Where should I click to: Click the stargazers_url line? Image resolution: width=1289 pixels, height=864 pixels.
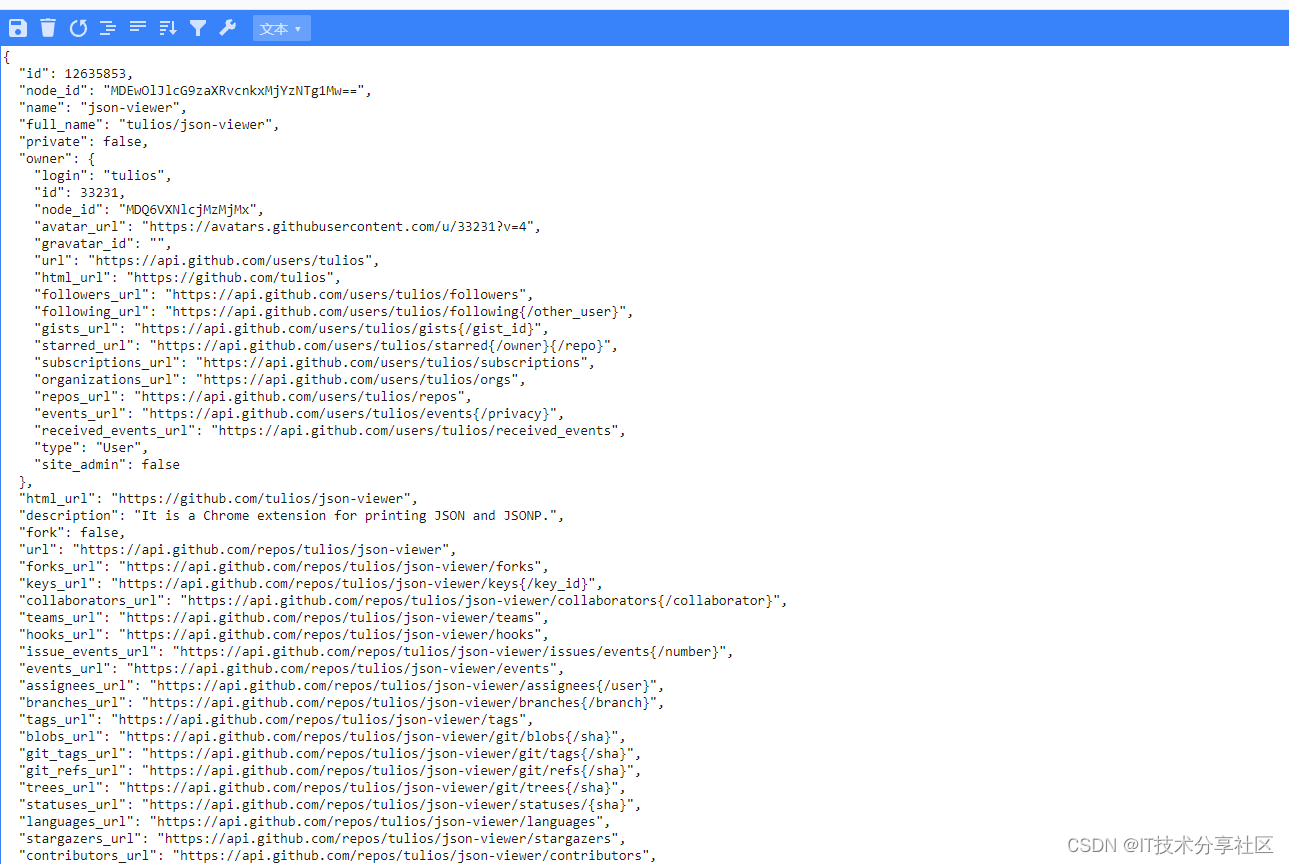(x=323, y=838)
